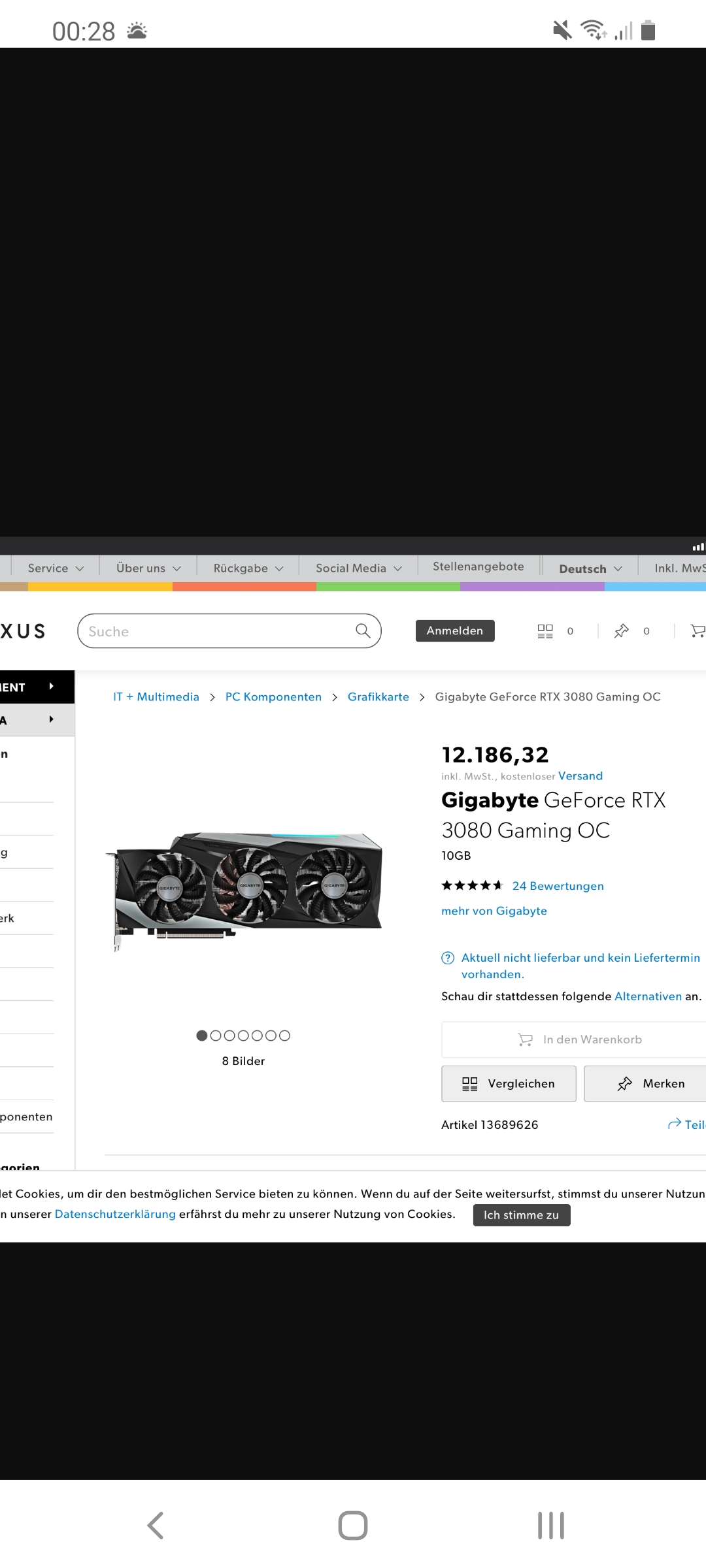Select the seventh image dot

click(284, 1036)
